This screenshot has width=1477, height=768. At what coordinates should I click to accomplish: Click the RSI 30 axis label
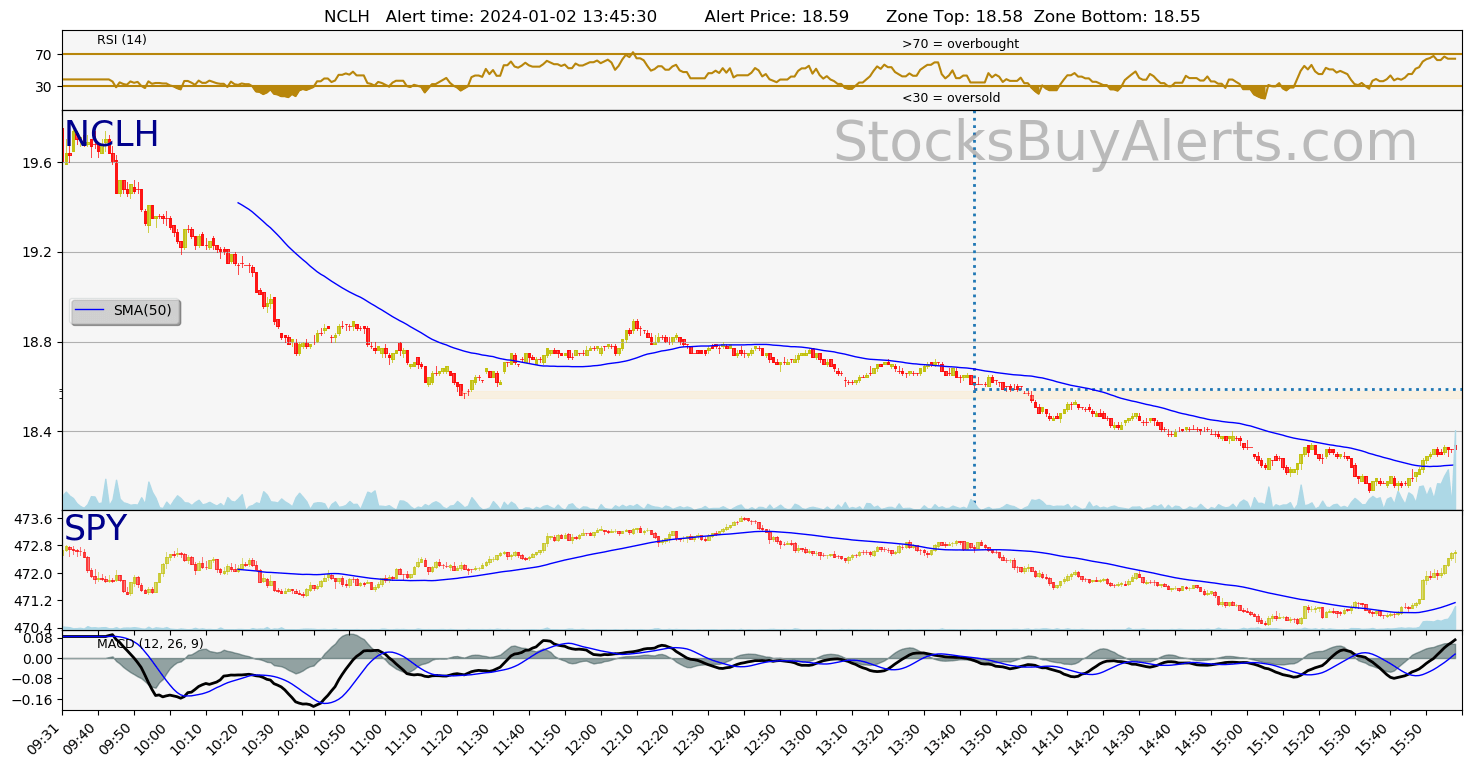coord(45,87)
